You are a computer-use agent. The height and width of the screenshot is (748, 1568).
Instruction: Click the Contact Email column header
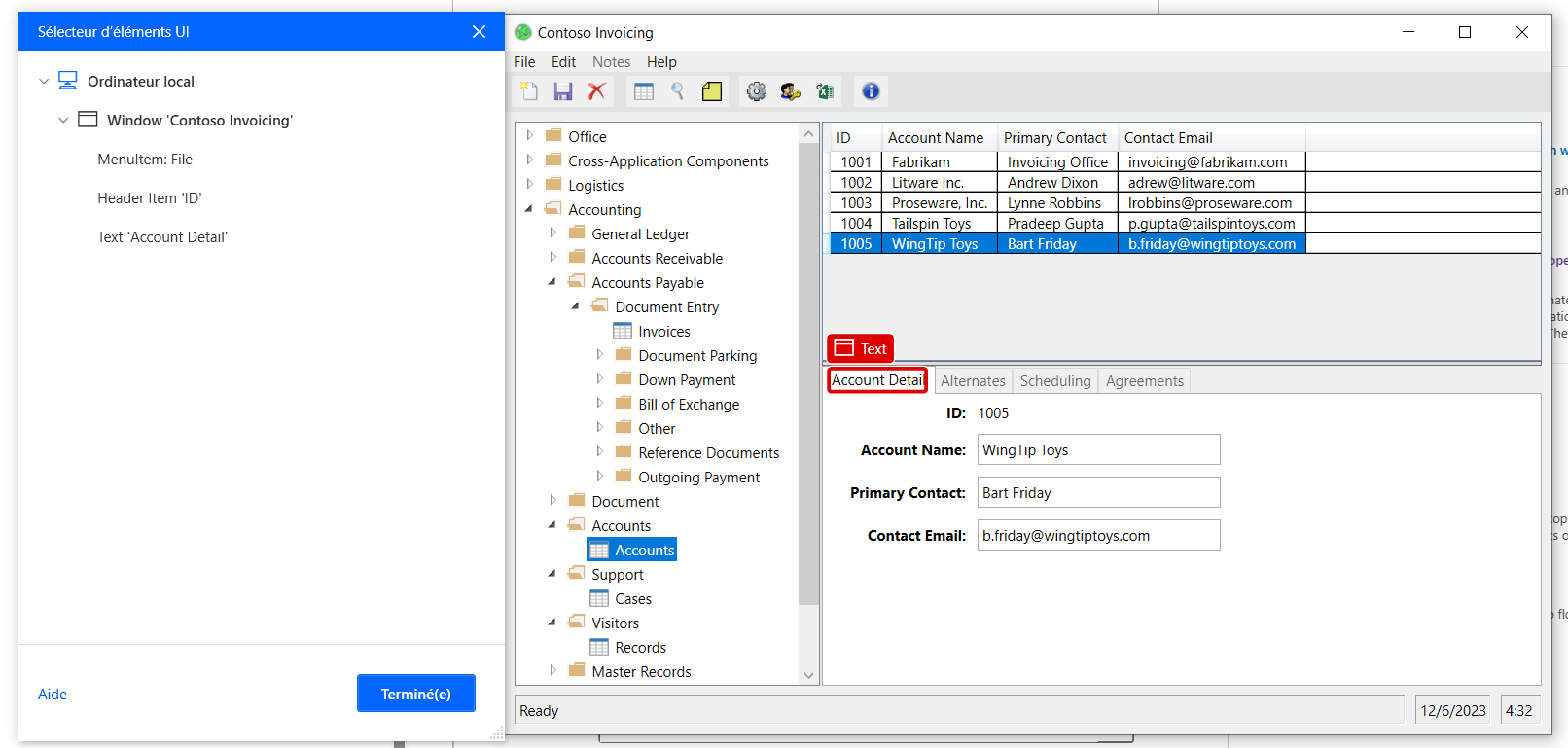coord(1212,137)
